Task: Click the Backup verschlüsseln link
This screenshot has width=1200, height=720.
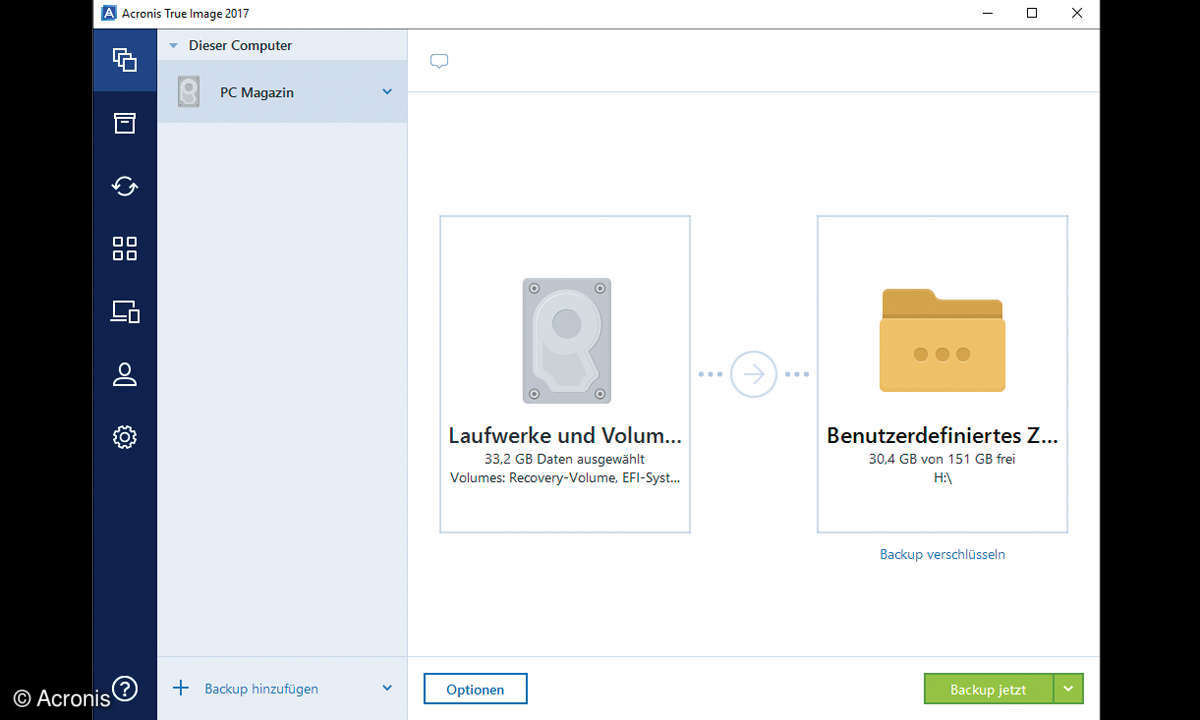Action: point(942,554)
